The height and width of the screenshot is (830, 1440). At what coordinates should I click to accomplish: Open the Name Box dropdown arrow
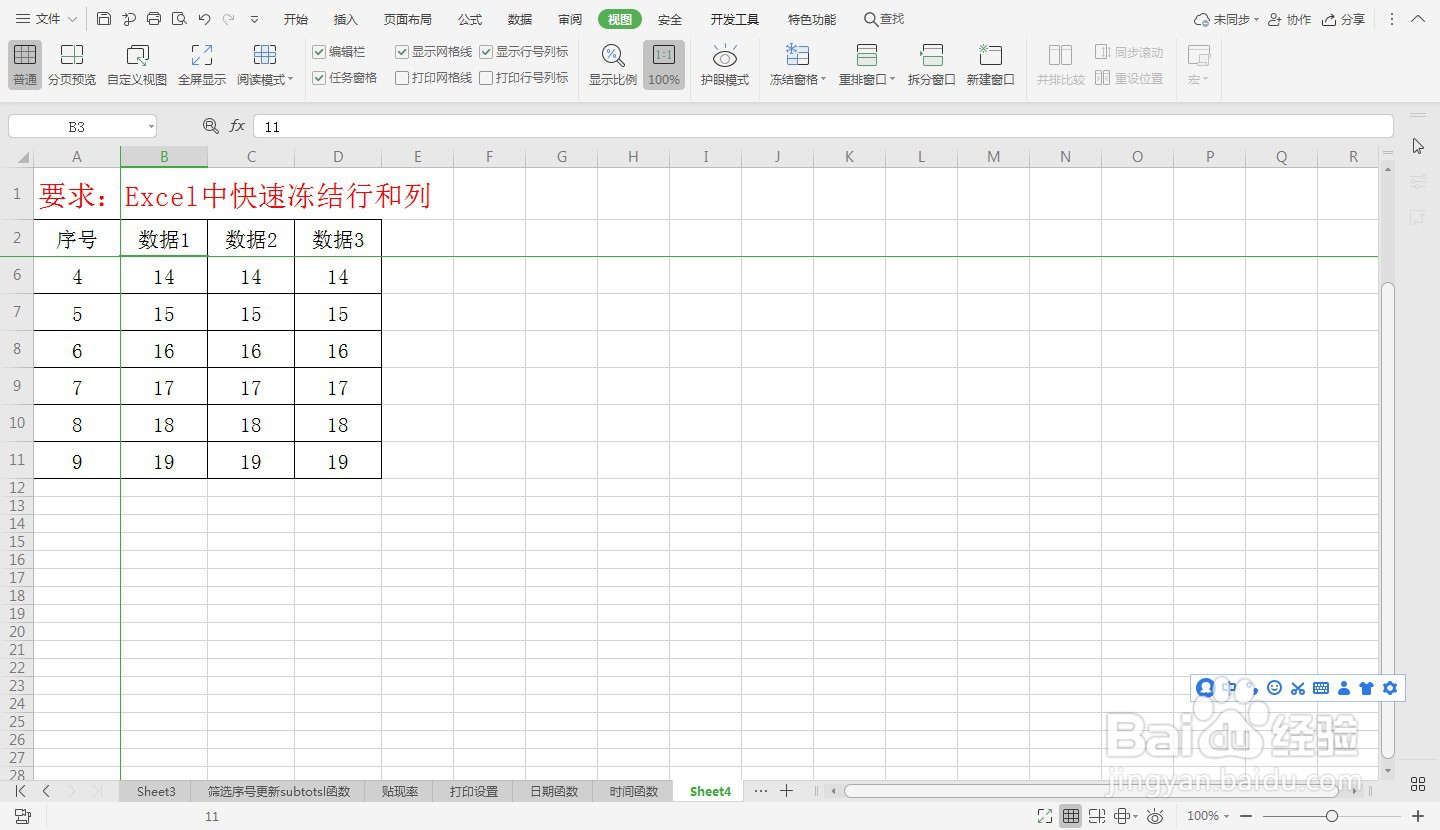coord(151,127)
